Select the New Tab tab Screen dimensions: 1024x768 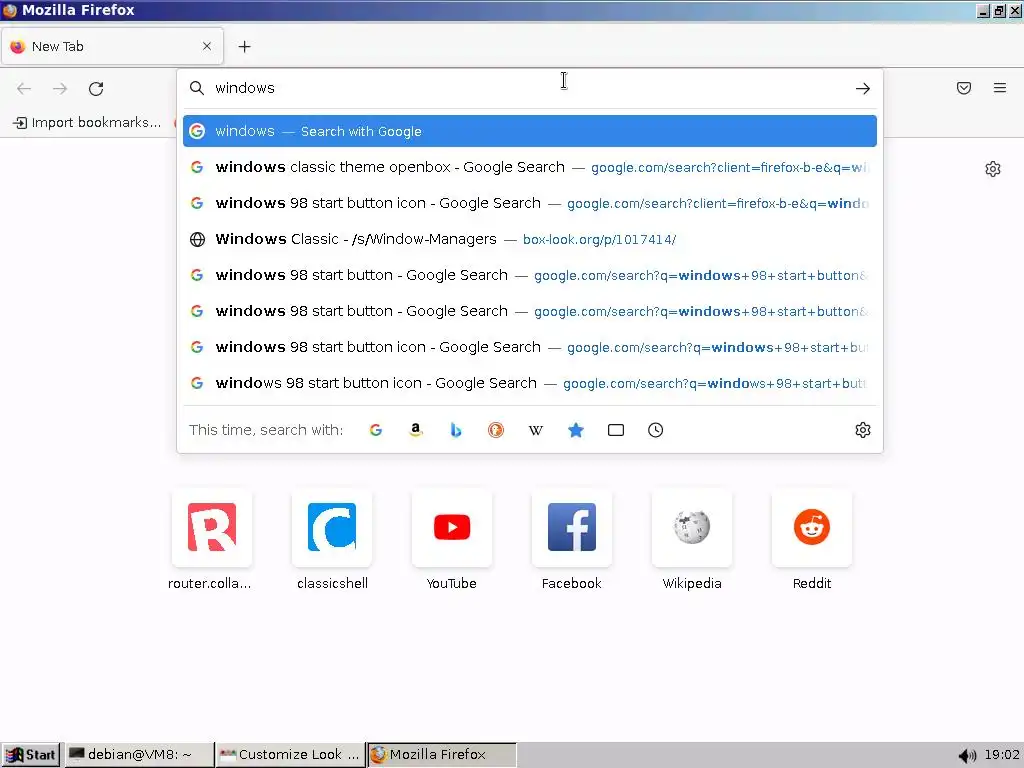pos(112,46)
